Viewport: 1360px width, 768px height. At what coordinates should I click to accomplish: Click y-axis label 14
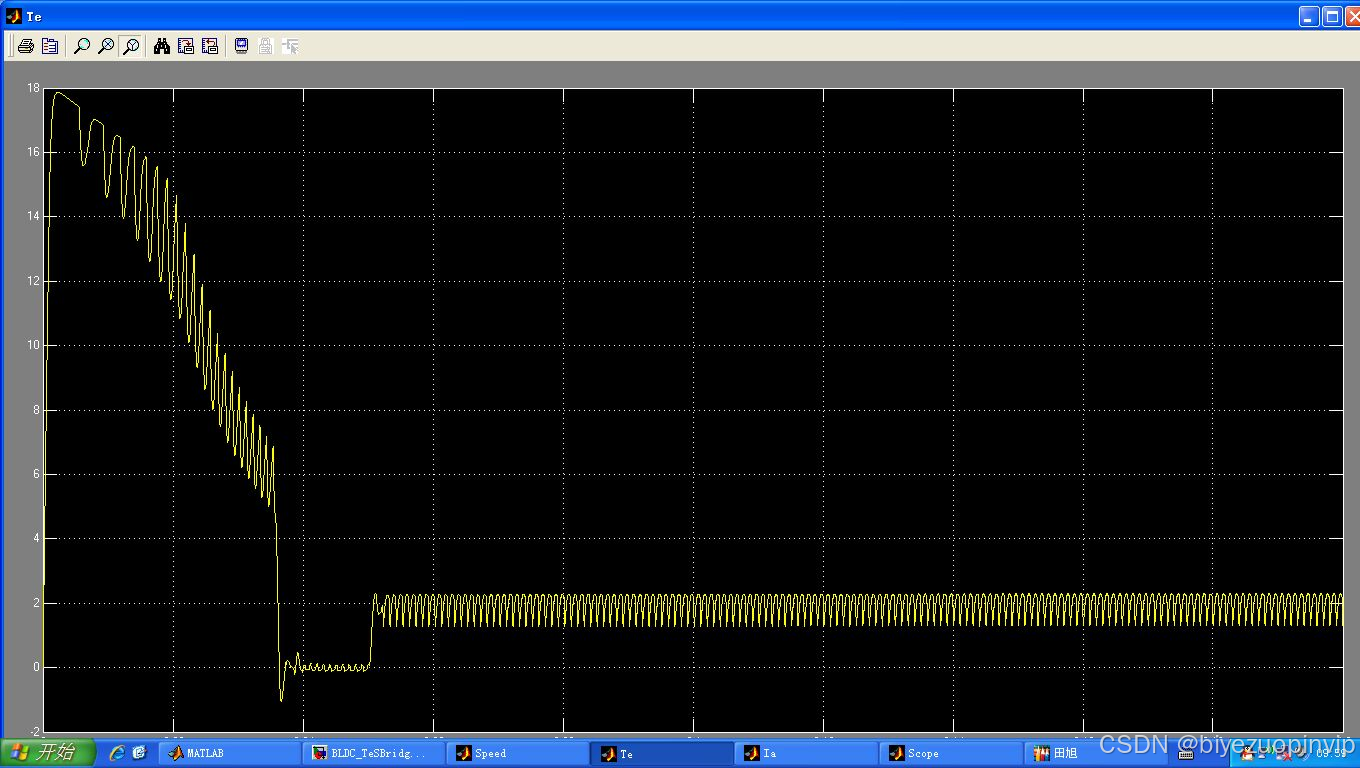point(34,217)
